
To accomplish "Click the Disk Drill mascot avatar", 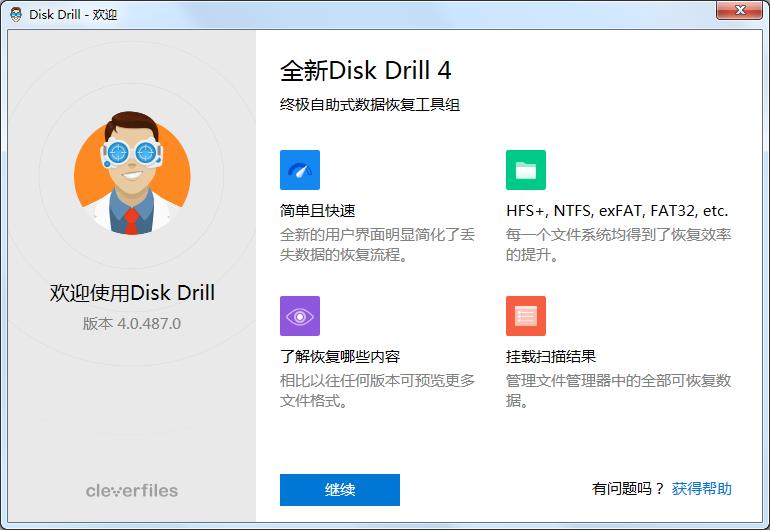I will click(132, 173).
